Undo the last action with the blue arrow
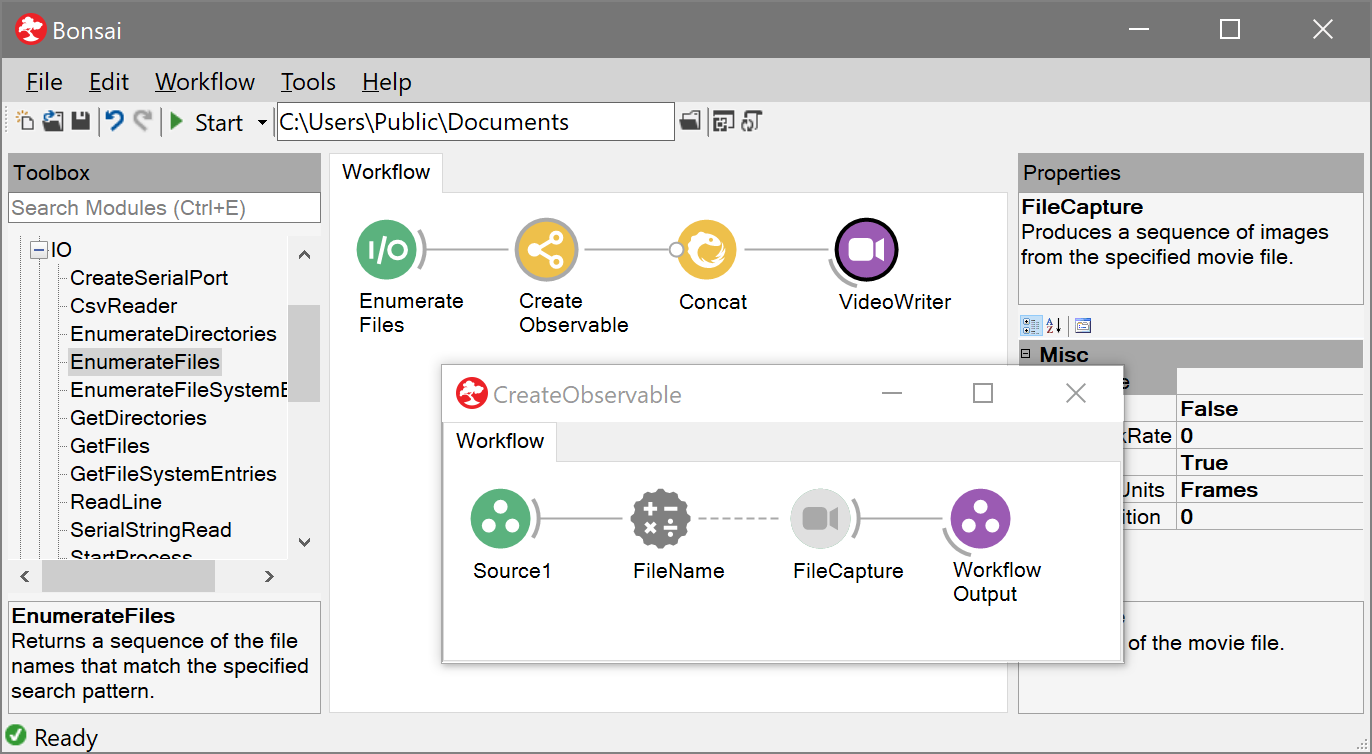This screenshot has height=754, width=1372. 116,122
